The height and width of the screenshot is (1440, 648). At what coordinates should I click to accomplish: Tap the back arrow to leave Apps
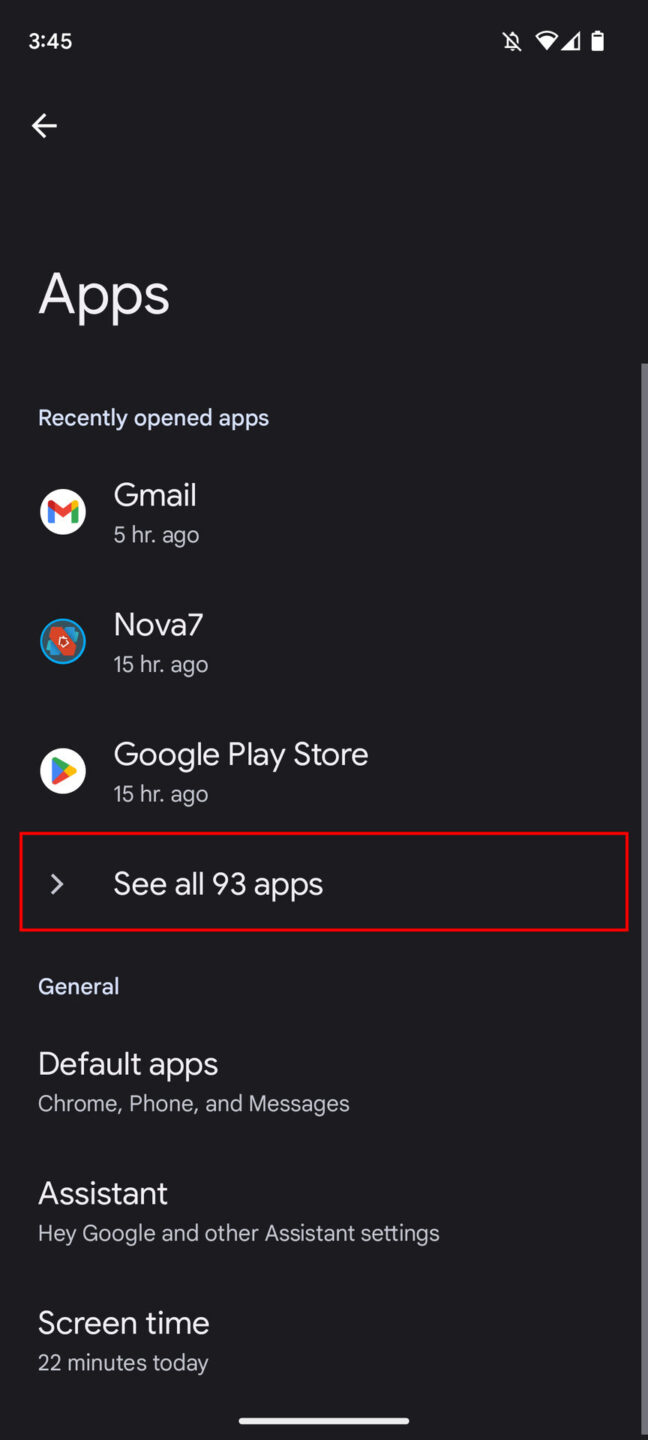tap(44, 125)
